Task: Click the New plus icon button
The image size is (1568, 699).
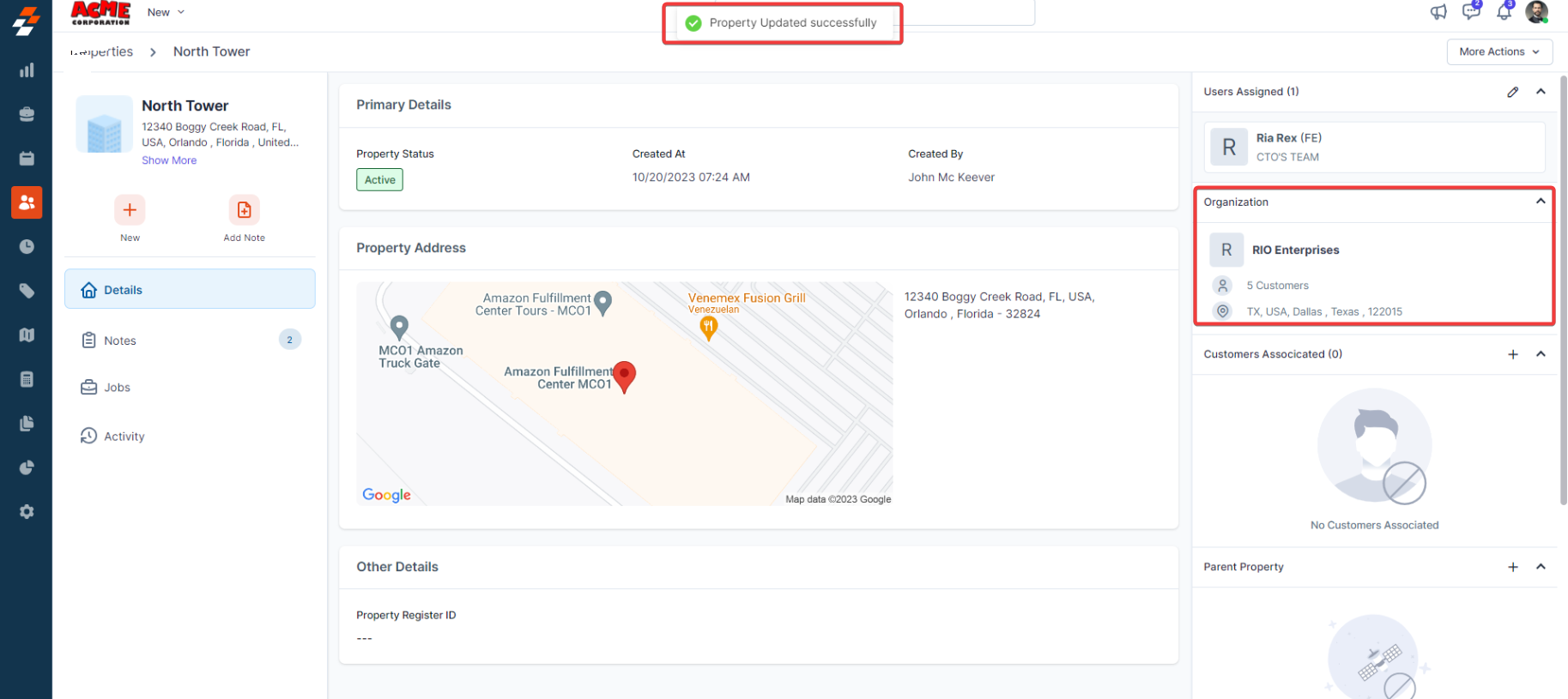Action: [130, 210]
